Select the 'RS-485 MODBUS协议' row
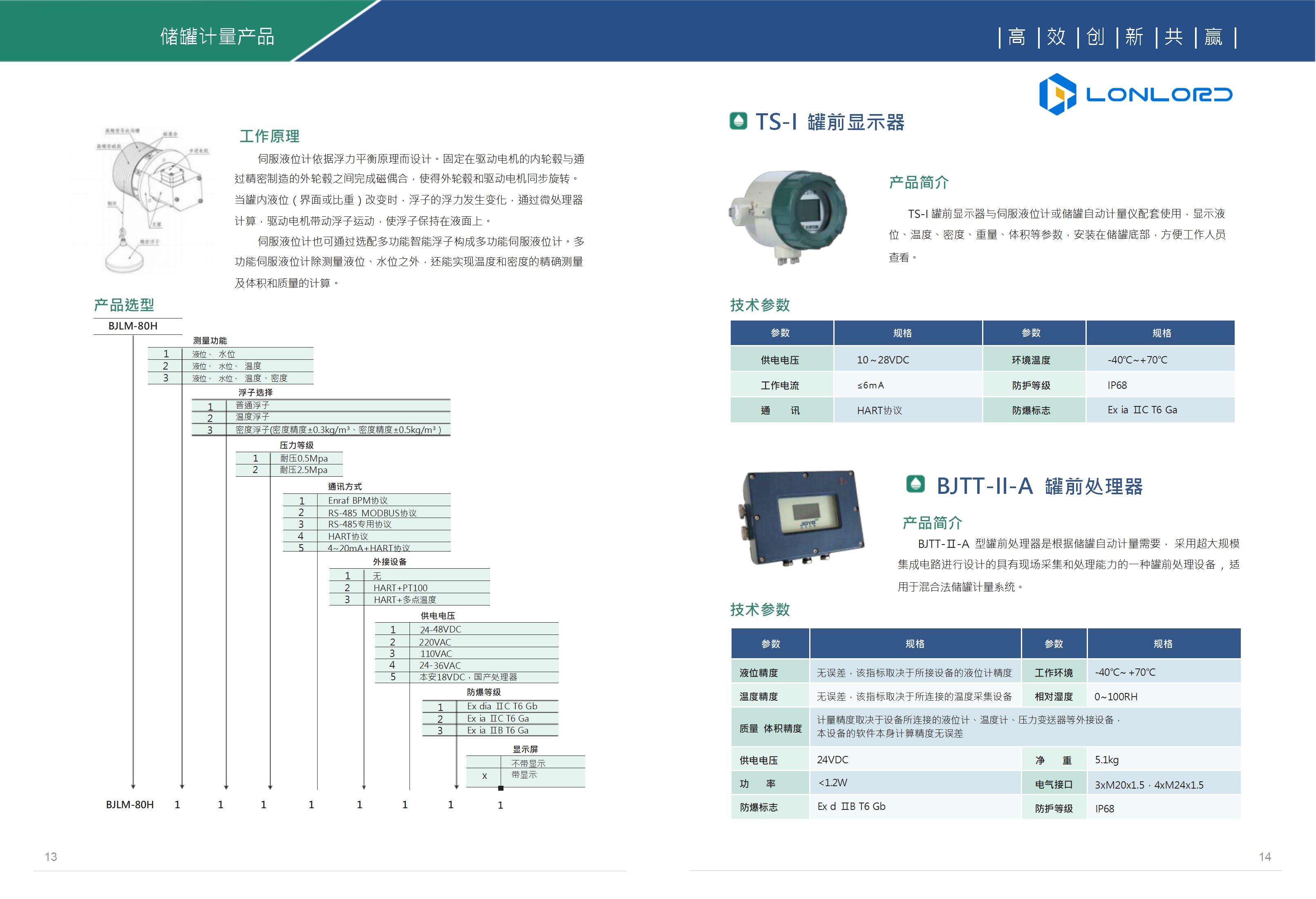The image size is (1316, 899). click(x=367, y=513)
